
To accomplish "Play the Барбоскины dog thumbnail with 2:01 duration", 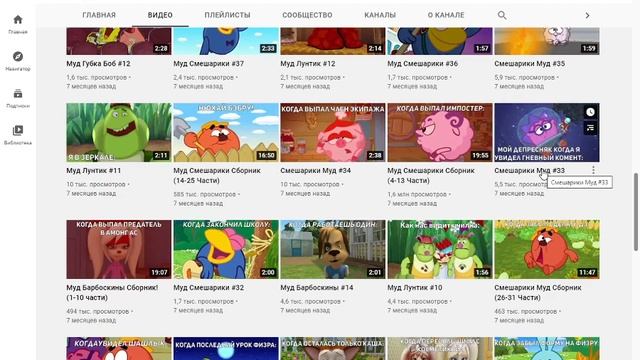I will click(333, 249).
